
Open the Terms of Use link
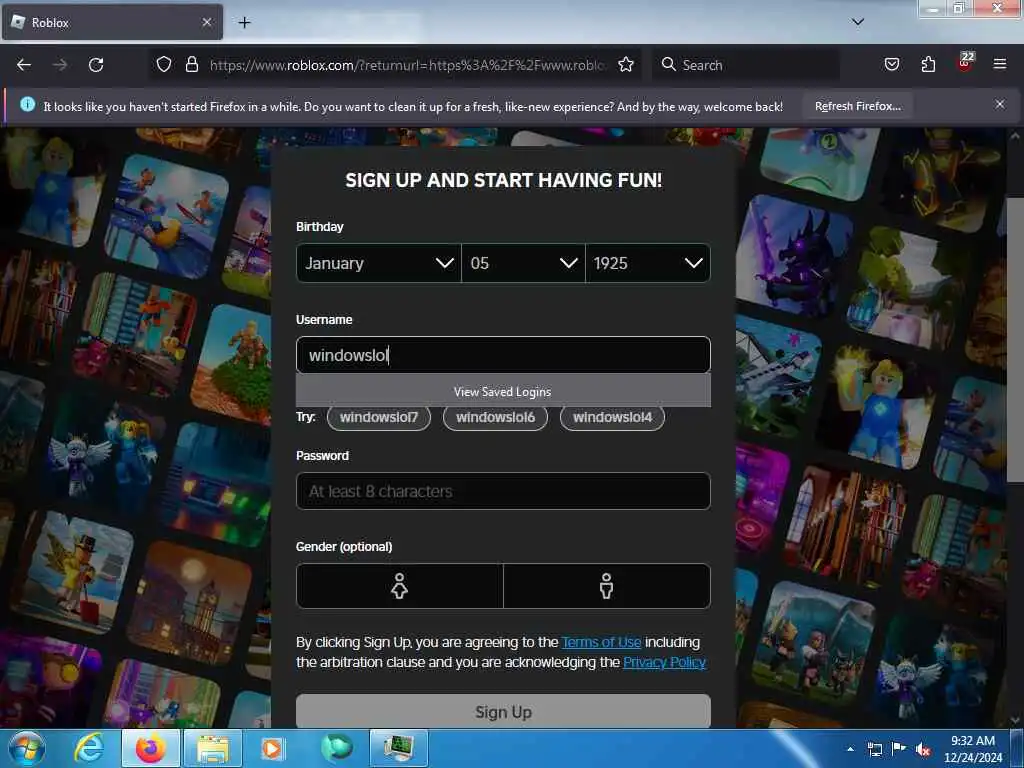[x=601, y=643]
